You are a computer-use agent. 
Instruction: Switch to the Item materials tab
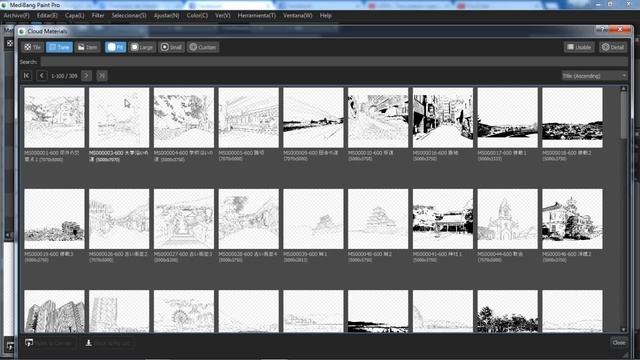[x=88, y=47]
